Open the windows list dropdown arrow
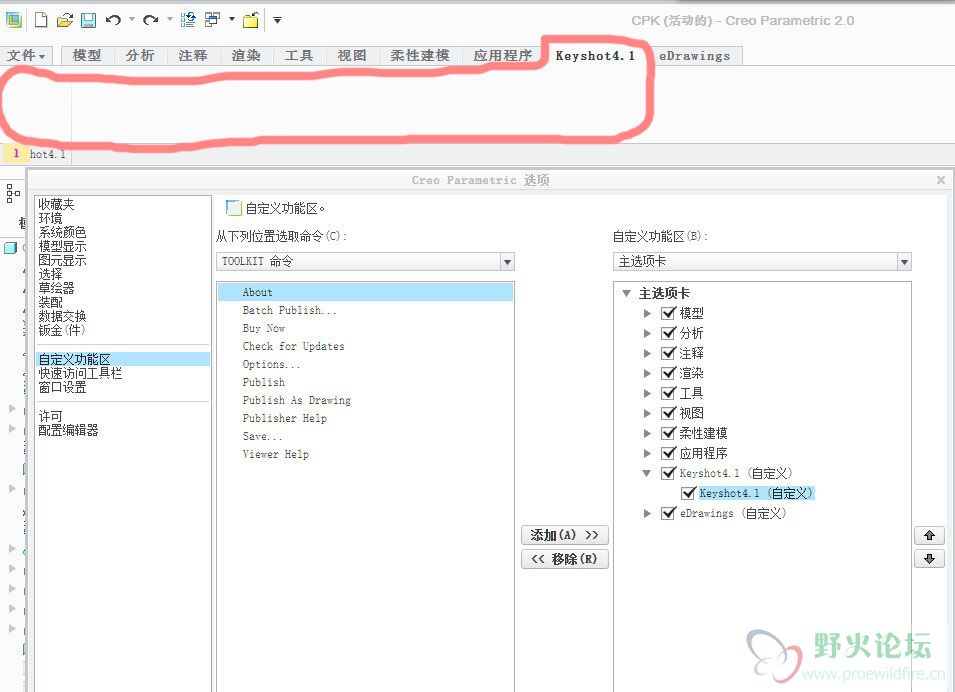Viewport: 955px width, 692px height. [x=231, y=19]
